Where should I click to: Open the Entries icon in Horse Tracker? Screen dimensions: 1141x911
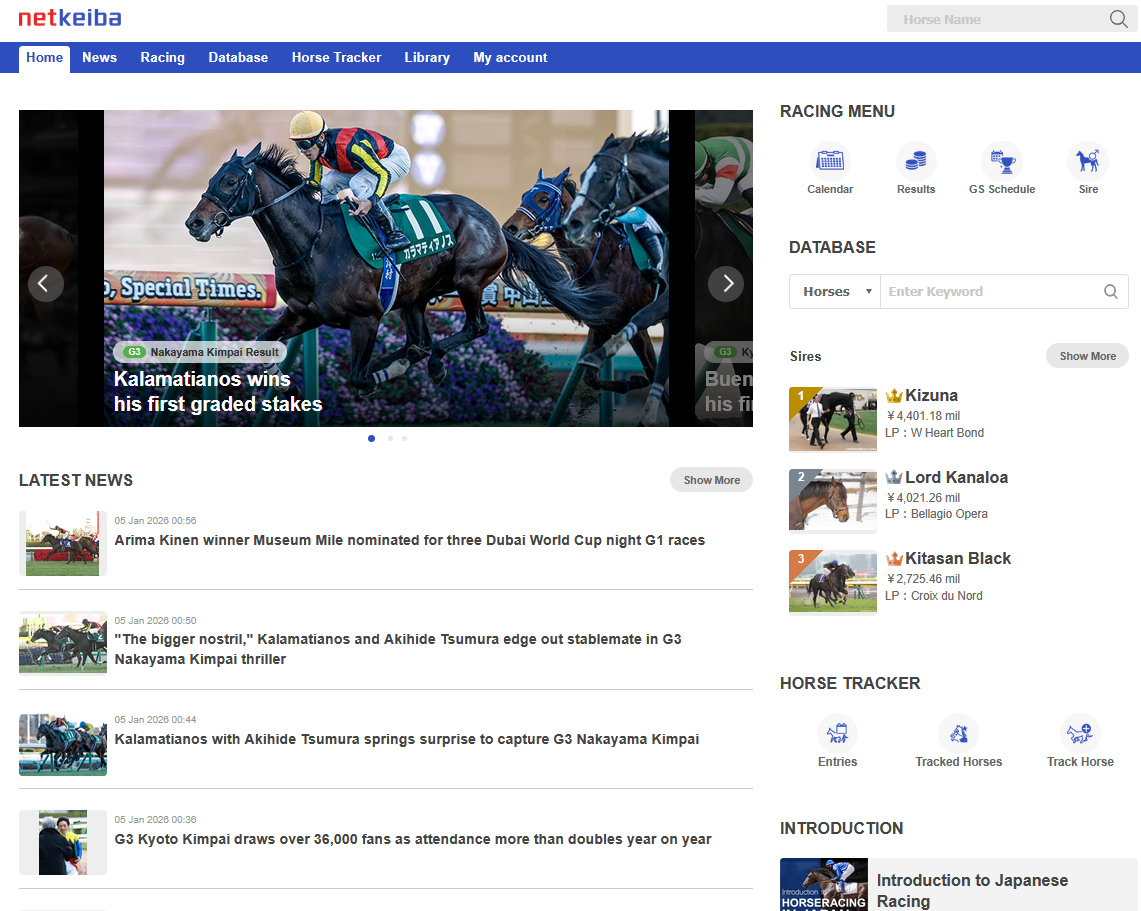(837, 733)
